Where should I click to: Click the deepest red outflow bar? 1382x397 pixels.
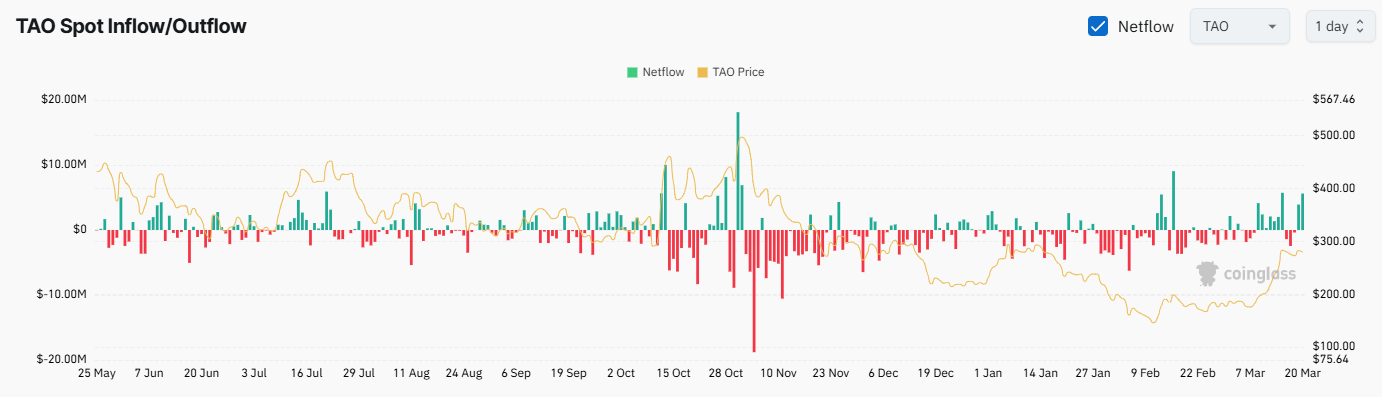click(754, 291)
